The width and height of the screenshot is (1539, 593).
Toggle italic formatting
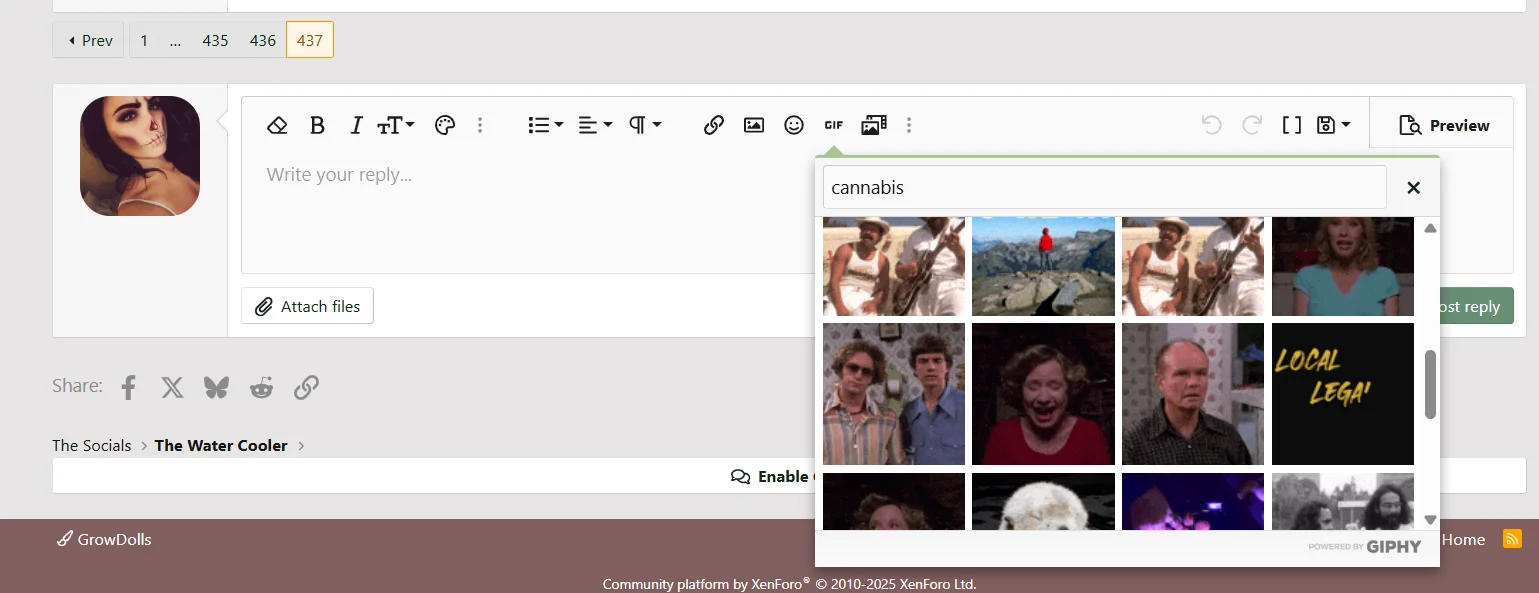[x=356, y=125]
